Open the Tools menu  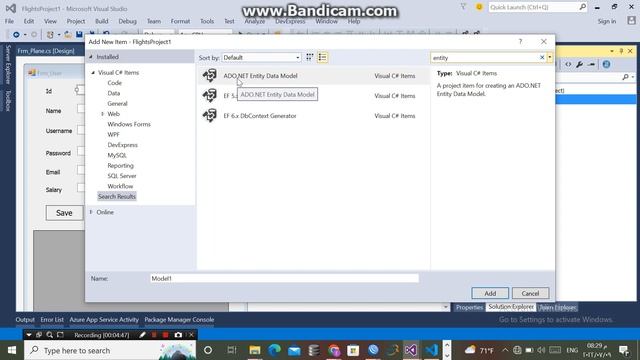point(207,21)
